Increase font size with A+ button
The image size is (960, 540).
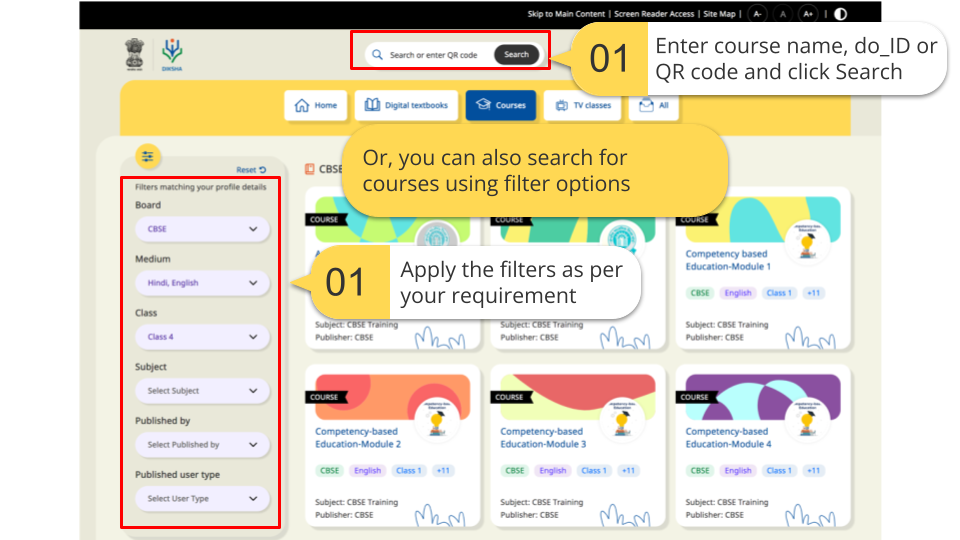pyautogui.click(x=808, y=14)
